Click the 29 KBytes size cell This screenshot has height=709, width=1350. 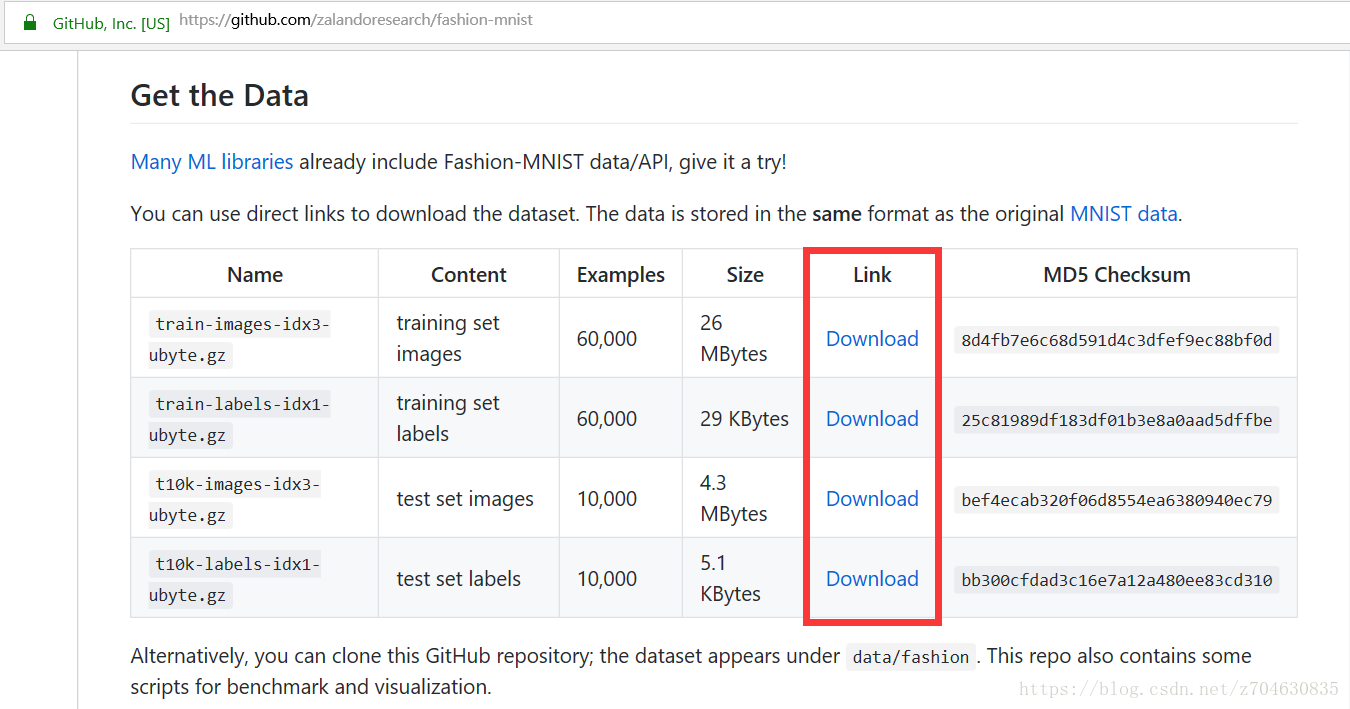pyautogui.click(x=745, y=418)
